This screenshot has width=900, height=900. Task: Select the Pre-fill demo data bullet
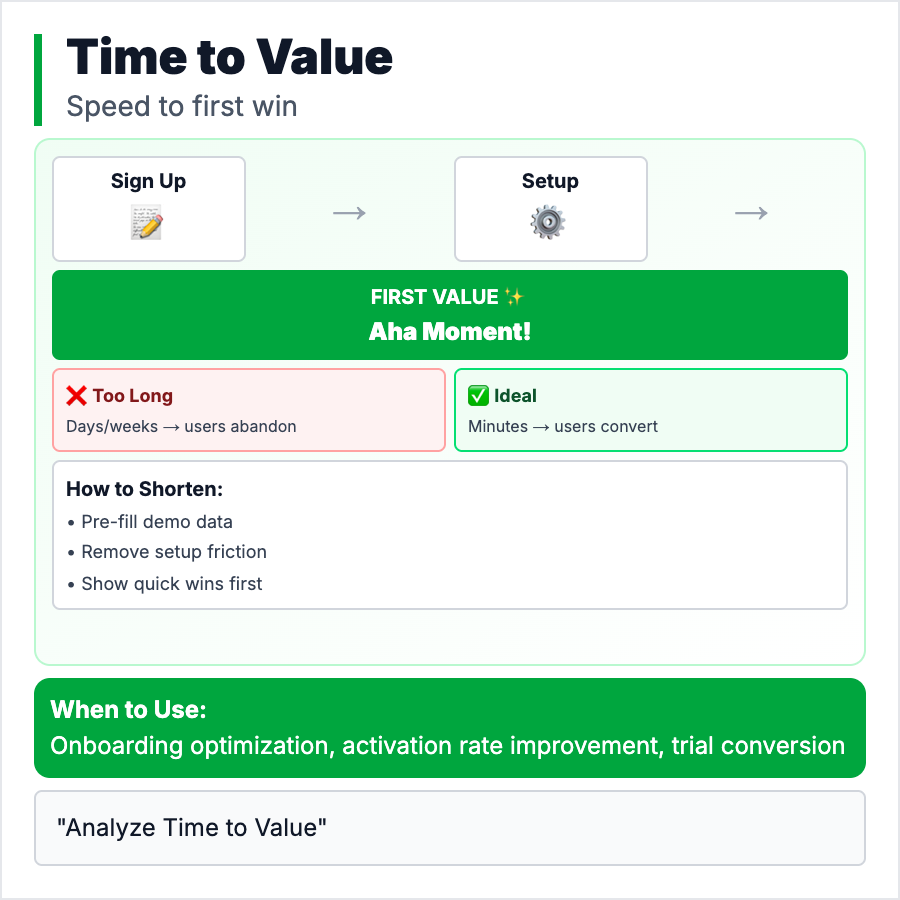click(x=156, y=522)
